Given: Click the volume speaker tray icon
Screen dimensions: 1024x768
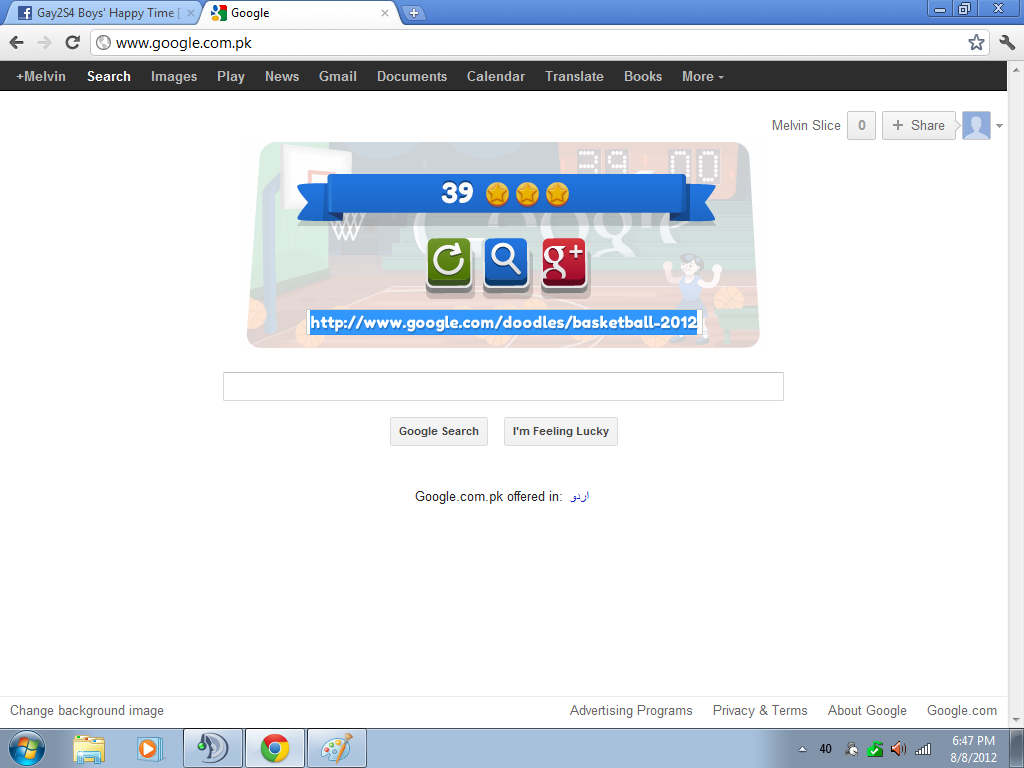Looking at the screenshot, I should [x=899, y=748].
